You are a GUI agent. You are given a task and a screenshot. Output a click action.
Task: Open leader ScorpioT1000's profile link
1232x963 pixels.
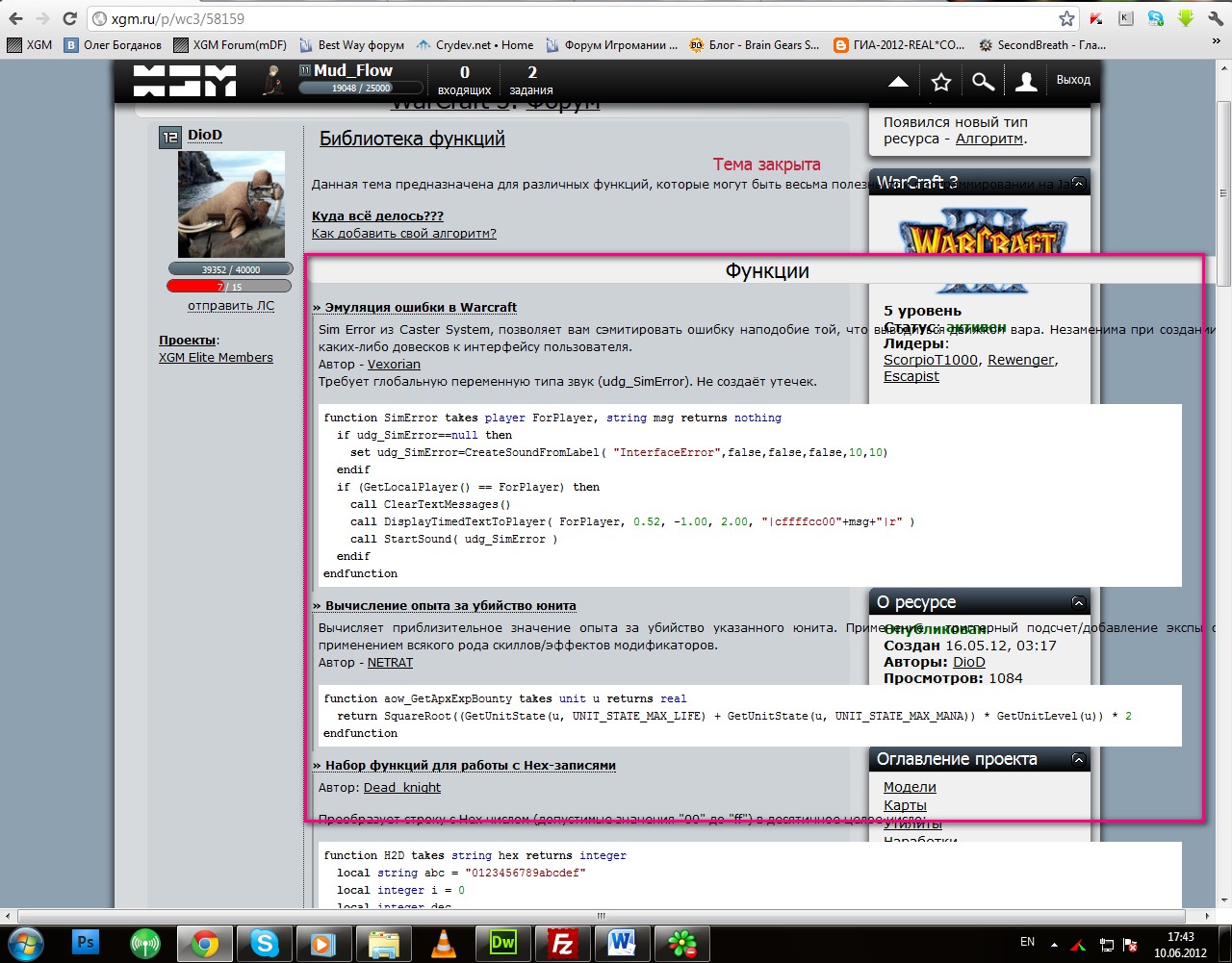(931, 360)
